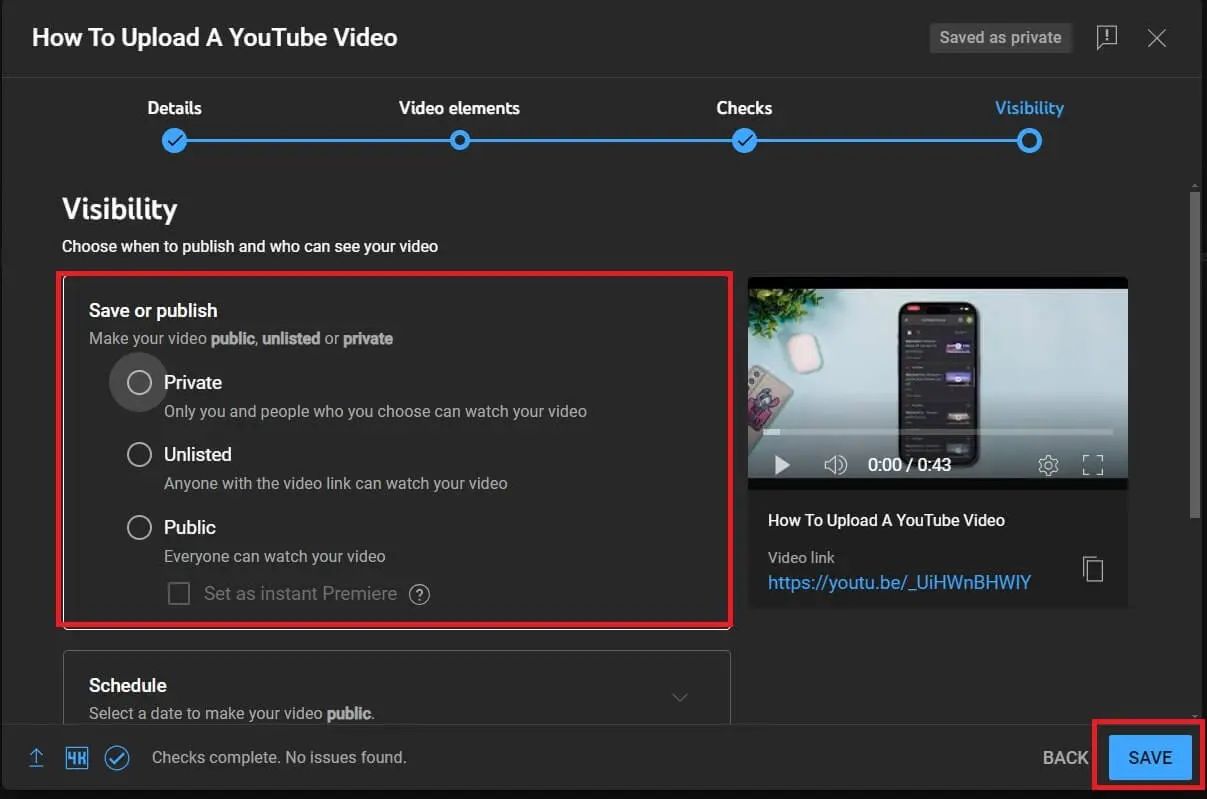Image resolution: width=1207 pixels, height=799 pixels.
Task: Select the Public radio button
Action: 139,527
